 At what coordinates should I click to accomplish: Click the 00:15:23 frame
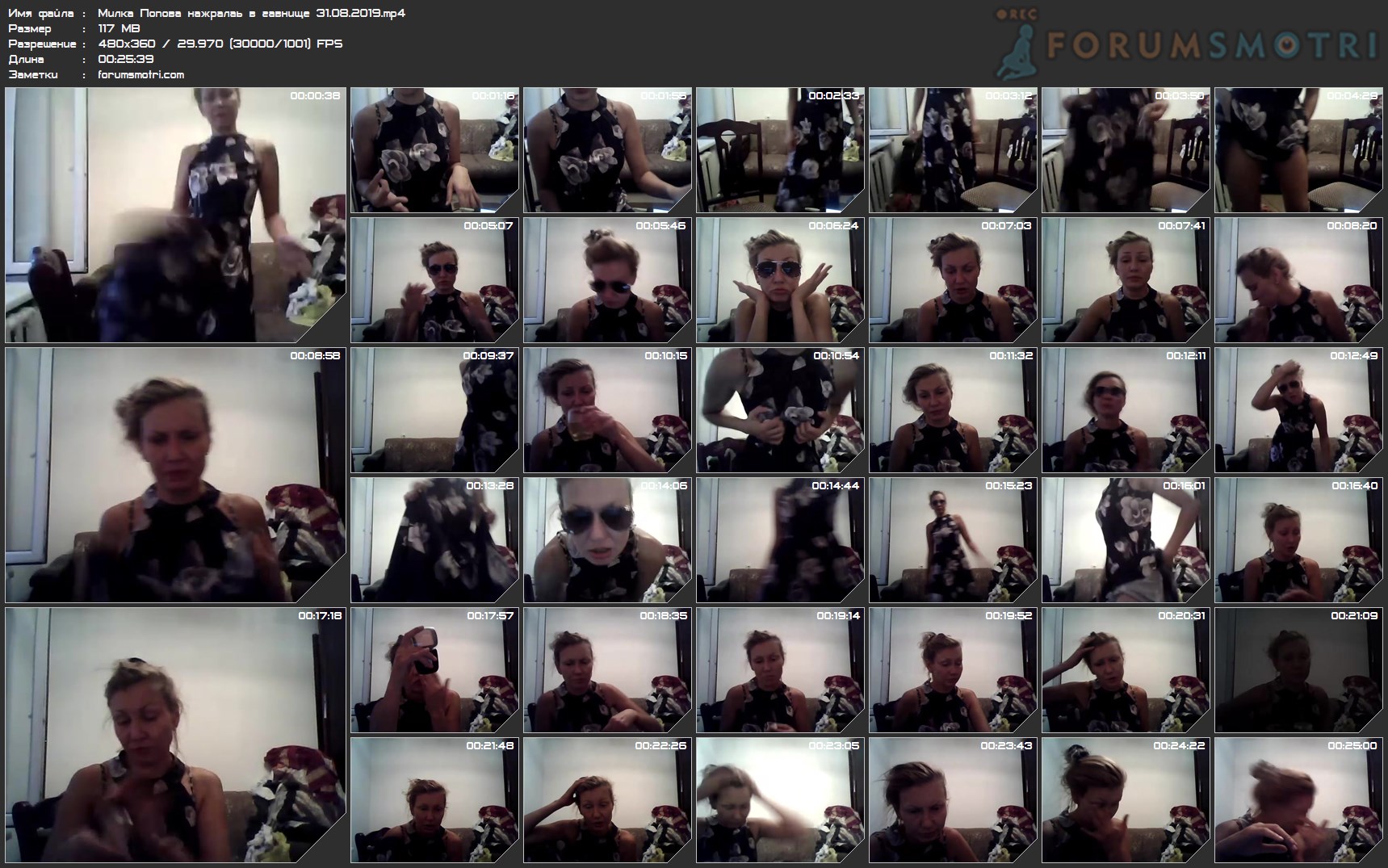953,540
